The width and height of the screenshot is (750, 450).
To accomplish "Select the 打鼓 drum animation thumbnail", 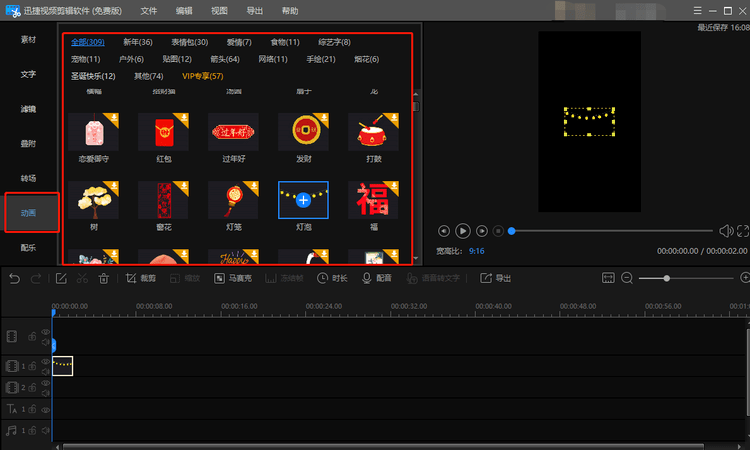I will click(374, 132).
